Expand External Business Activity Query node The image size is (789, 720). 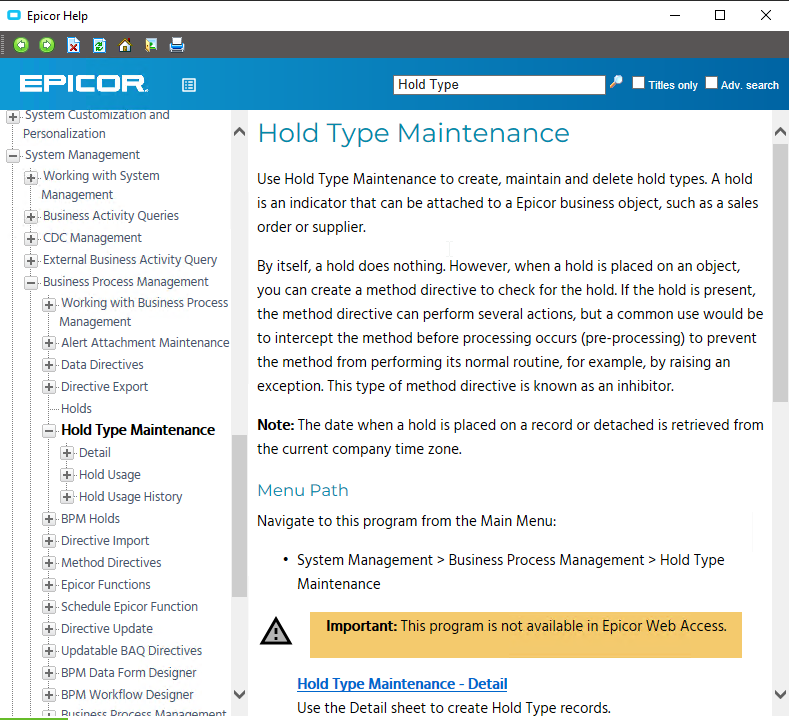(31, 261)
